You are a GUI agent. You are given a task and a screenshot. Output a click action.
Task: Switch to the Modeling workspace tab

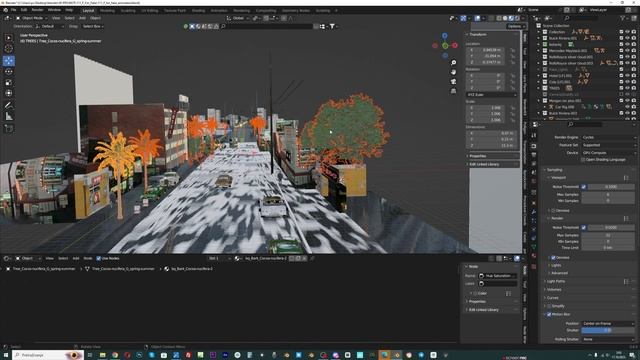(x=107, y=10)
